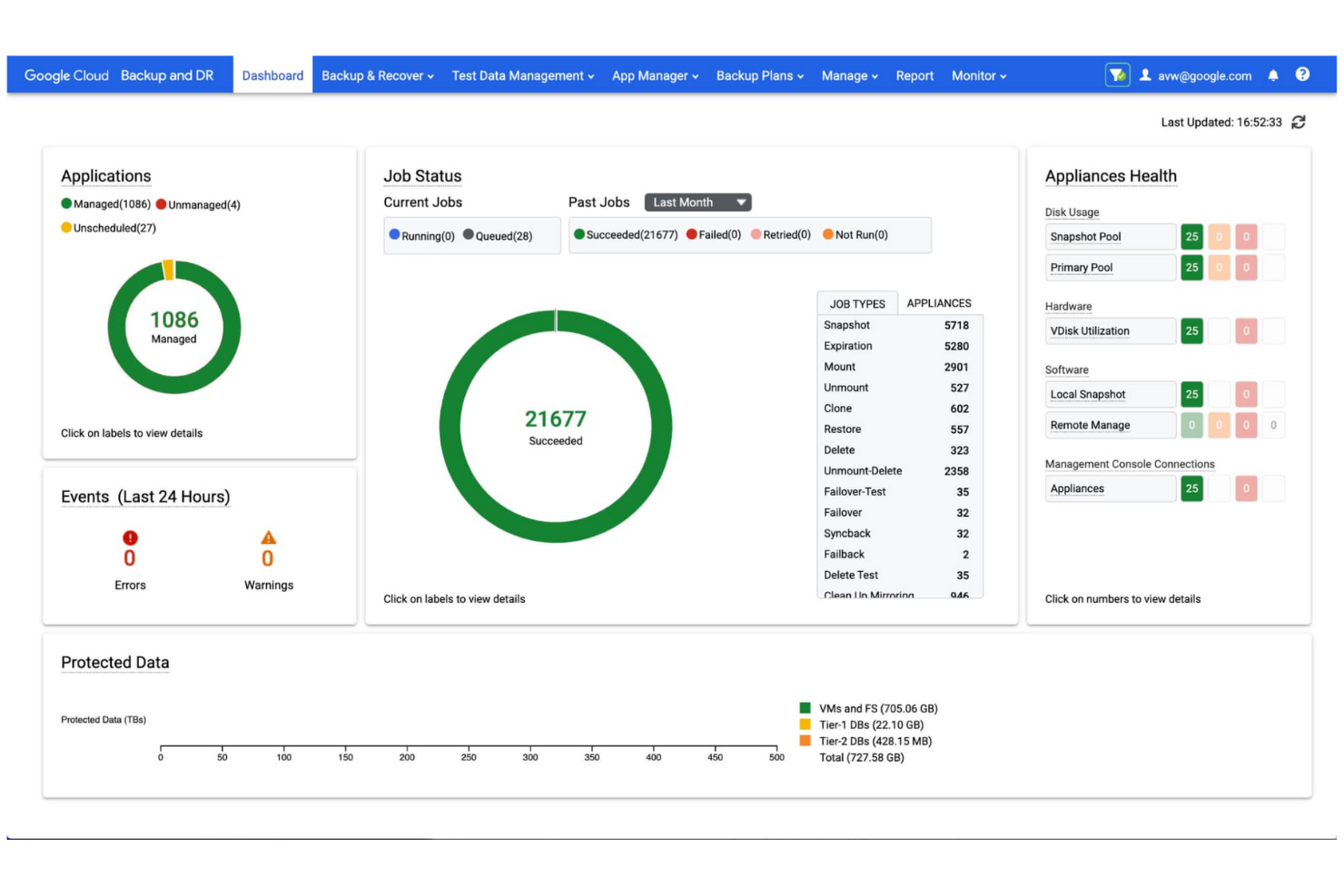Toggle the Succeeded legend in Past Jobs
This screenshot has height=896, width=1344.
(628, 234)
